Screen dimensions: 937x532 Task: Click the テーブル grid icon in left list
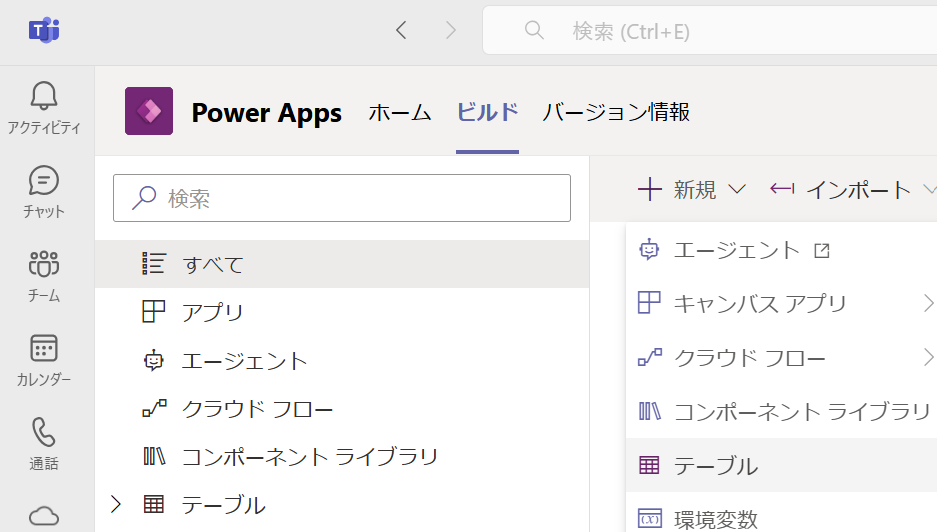pyautogui.click(x=154, y=505)
